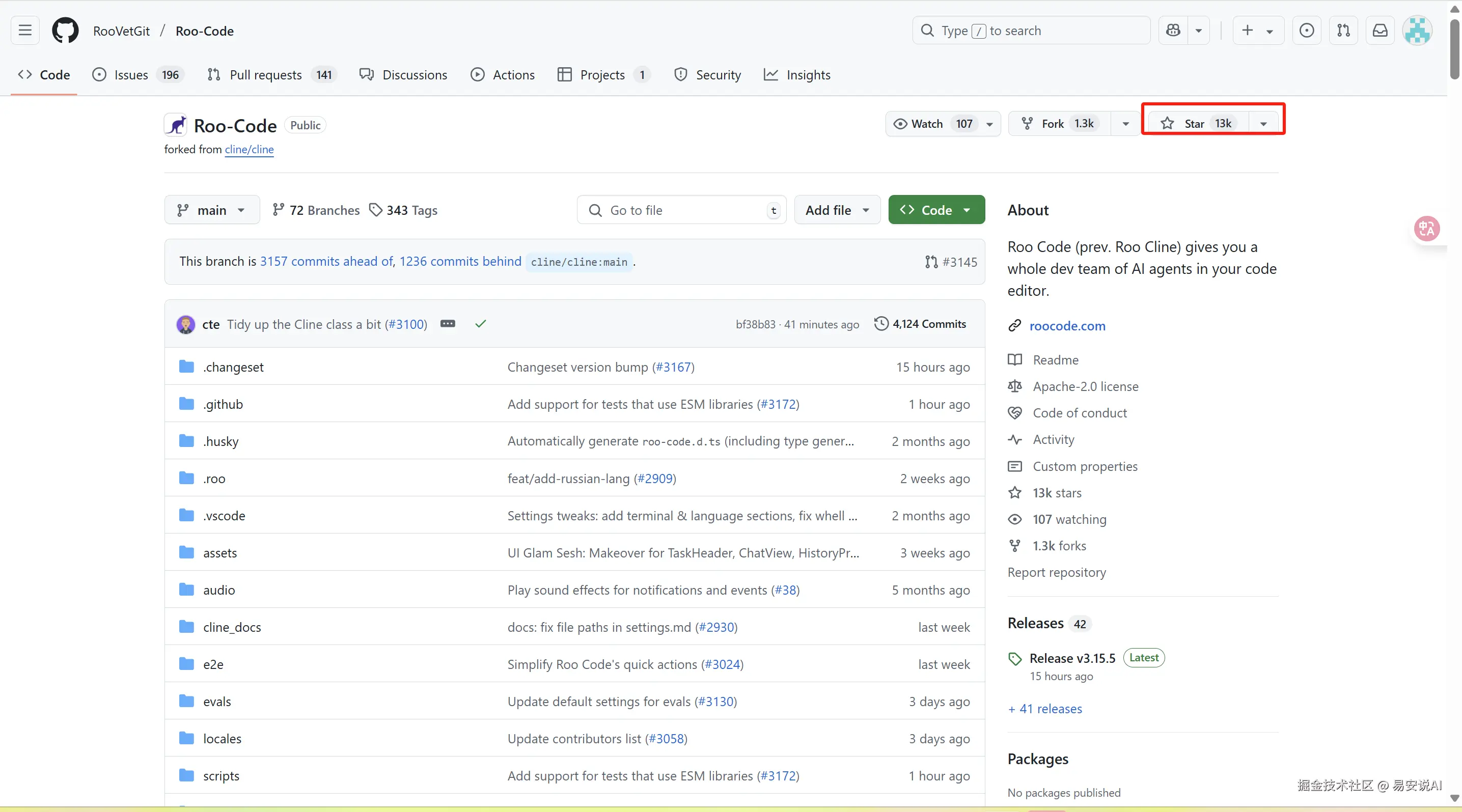This screenshot has width=1462, height=812.
Task: Open the roocode.com link
Action: pyautogui.click(x=1067, y=326)
